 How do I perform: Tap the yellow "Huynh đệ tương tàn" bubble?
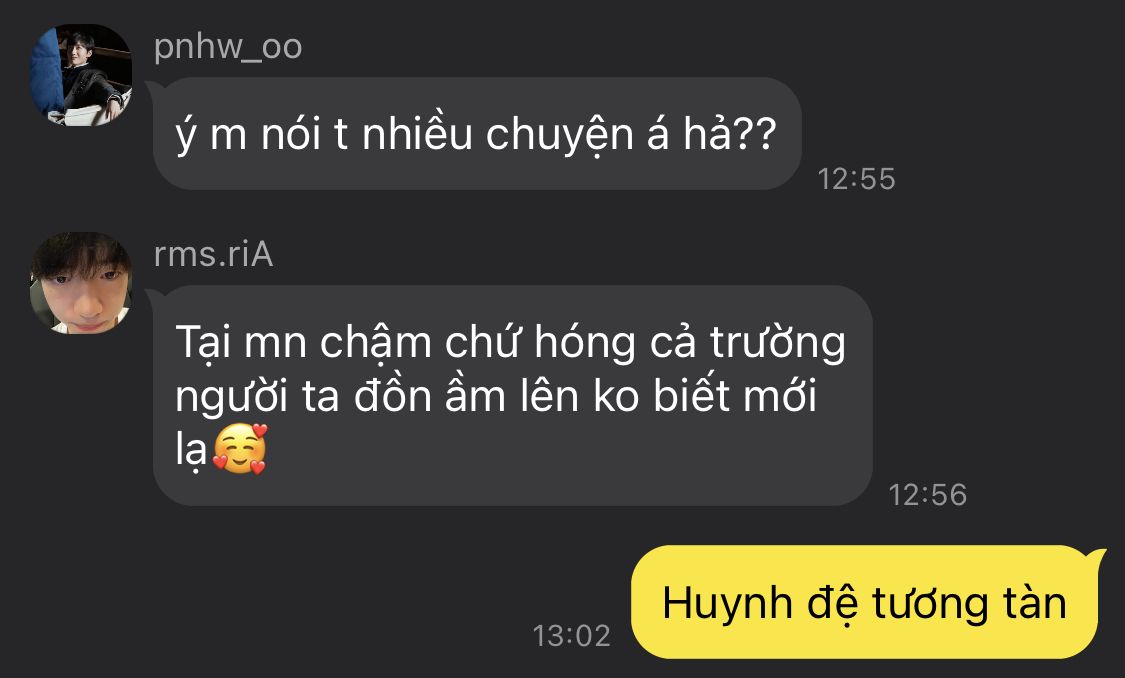(x=865, y=602)
